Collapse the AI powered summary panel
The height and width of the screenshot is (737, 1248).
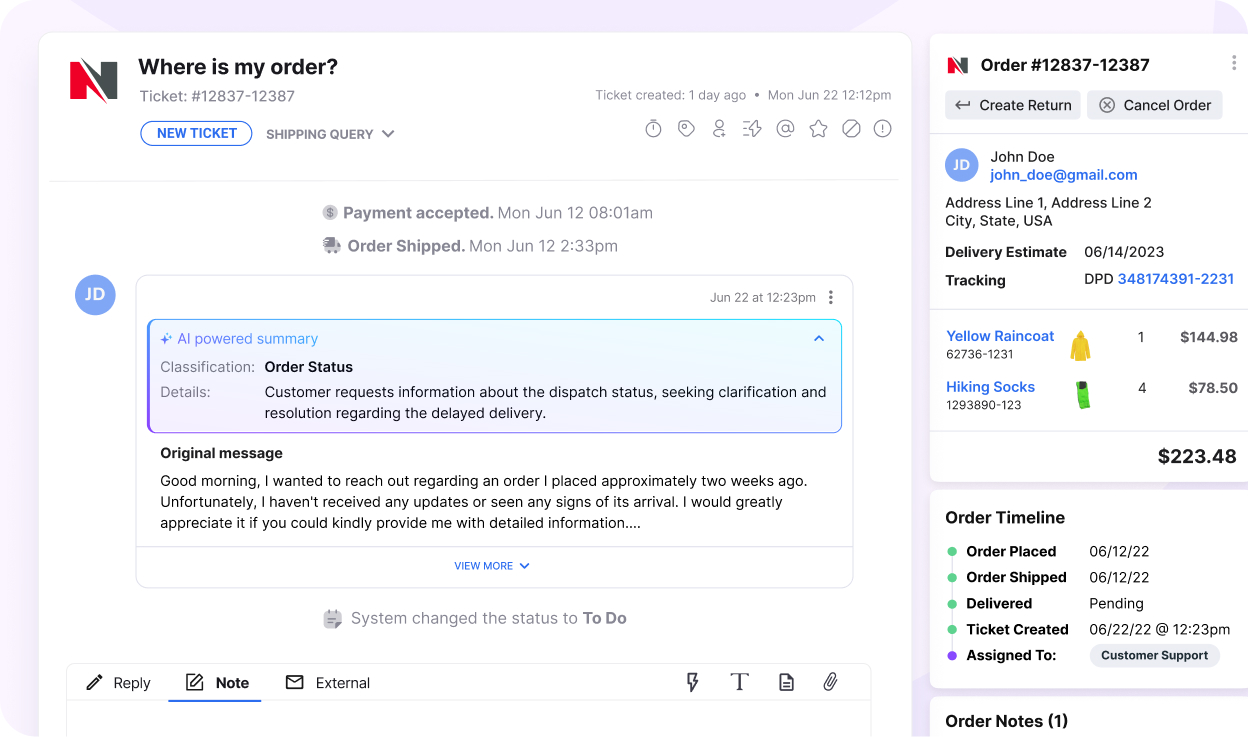coord(819,338)
